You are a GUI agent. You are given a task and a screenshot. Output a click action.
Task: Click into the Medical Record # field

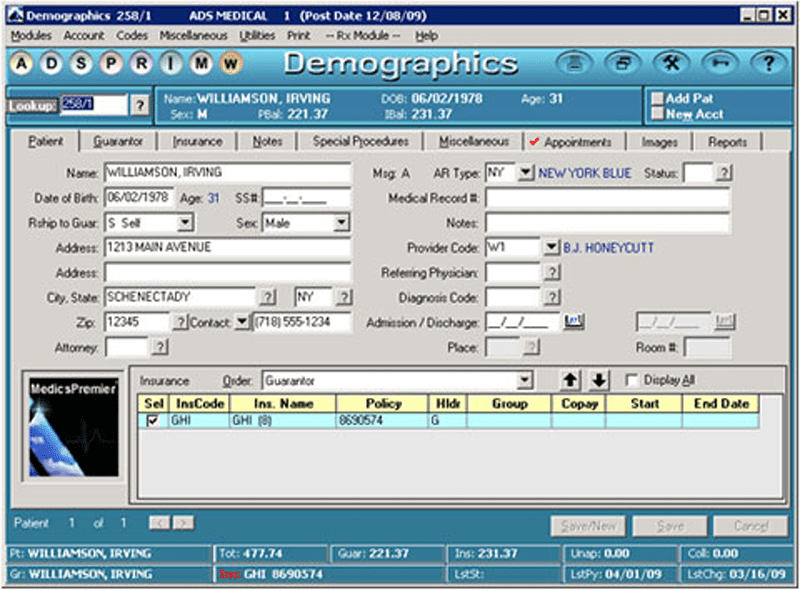[x=607, y=198]
